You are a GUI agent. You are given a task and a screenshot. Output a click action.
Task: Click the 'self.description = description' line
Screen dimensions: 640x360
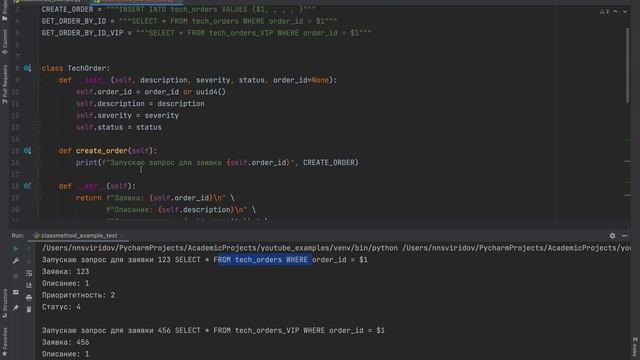click(x=140, y=104)
